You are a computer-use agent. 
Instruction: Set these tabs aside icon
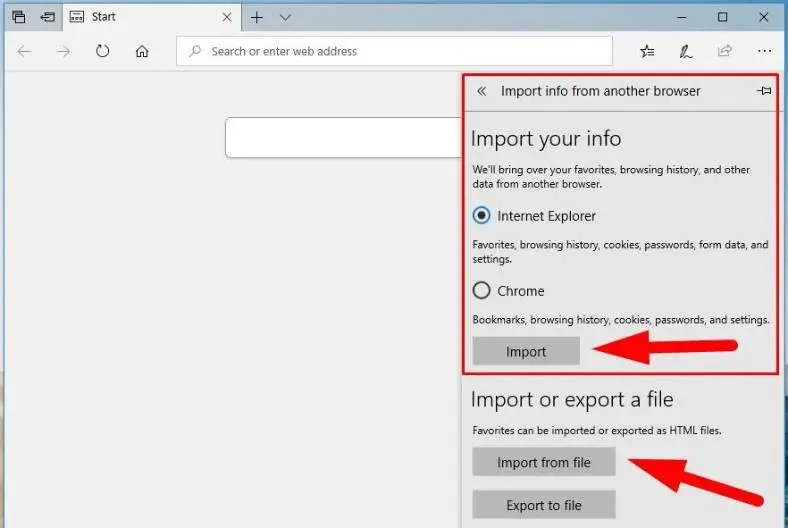47,17
